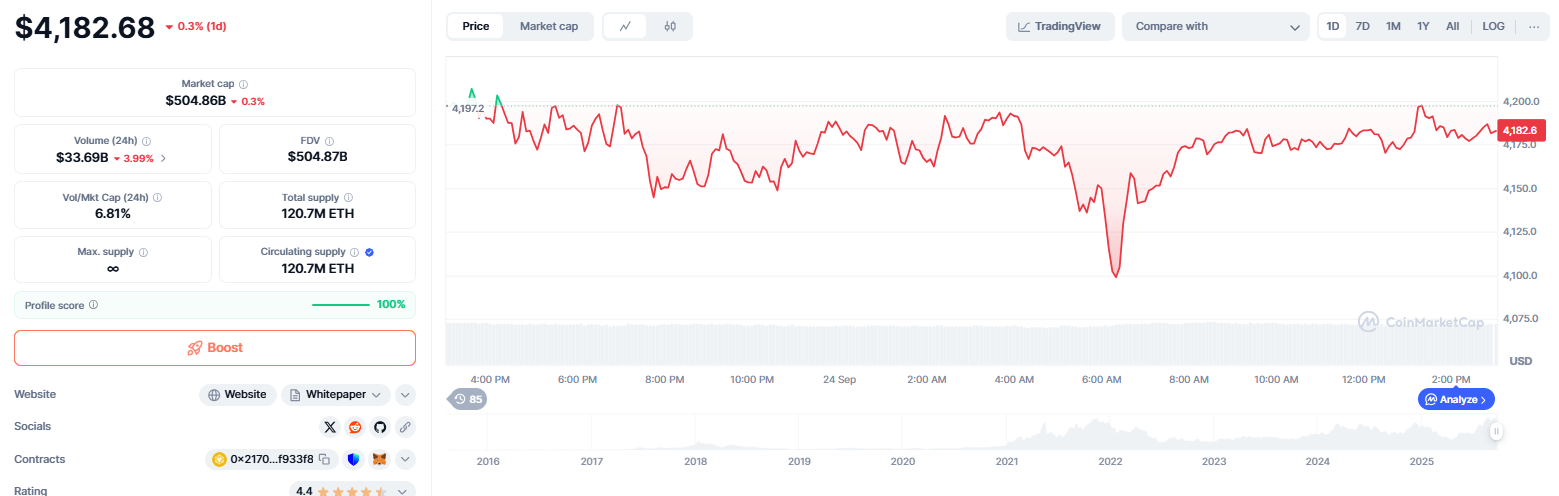The image size is (1559, 496).
Task: Click the blue verified badge by Circulating supply
Action: tap(370, 253)
